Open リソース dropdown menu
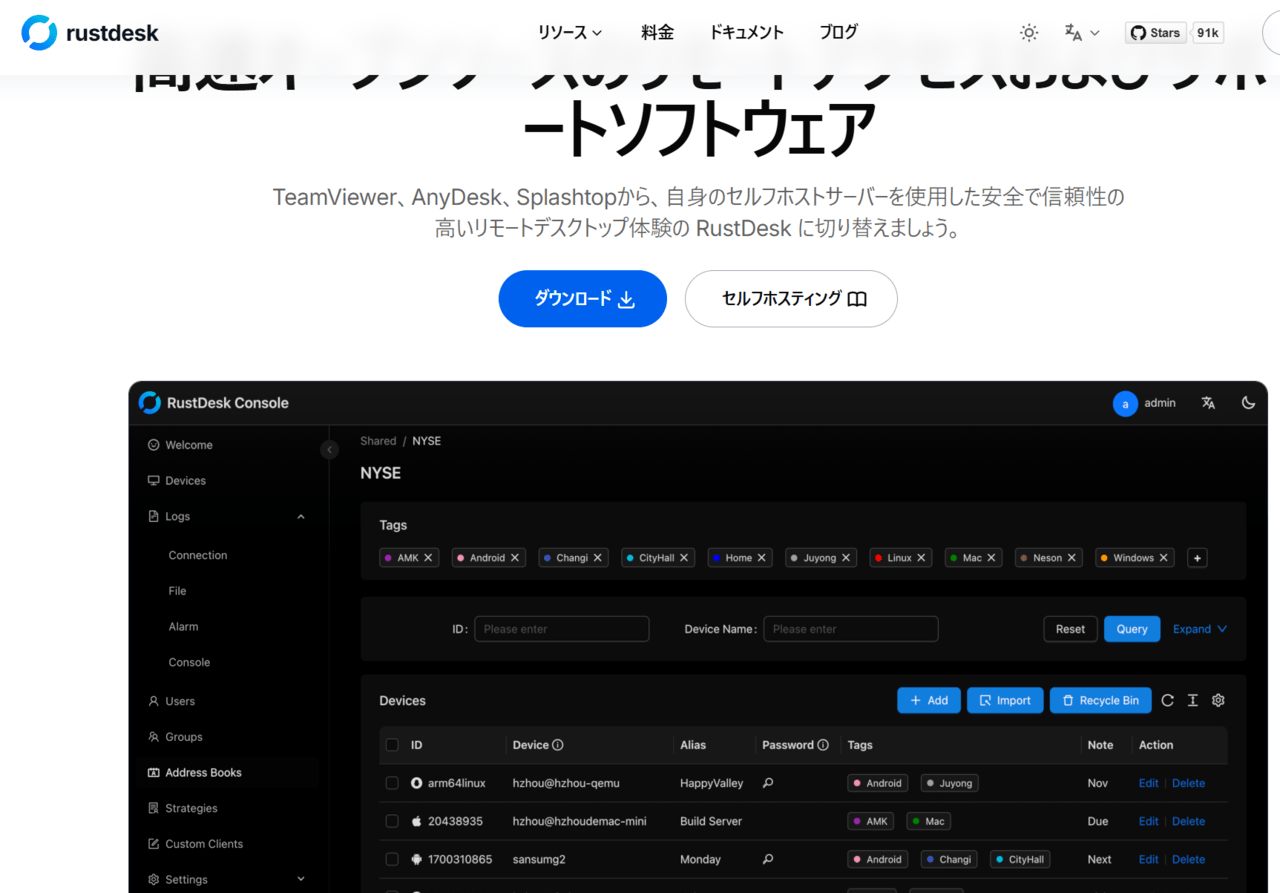 (x=570, y=32)
